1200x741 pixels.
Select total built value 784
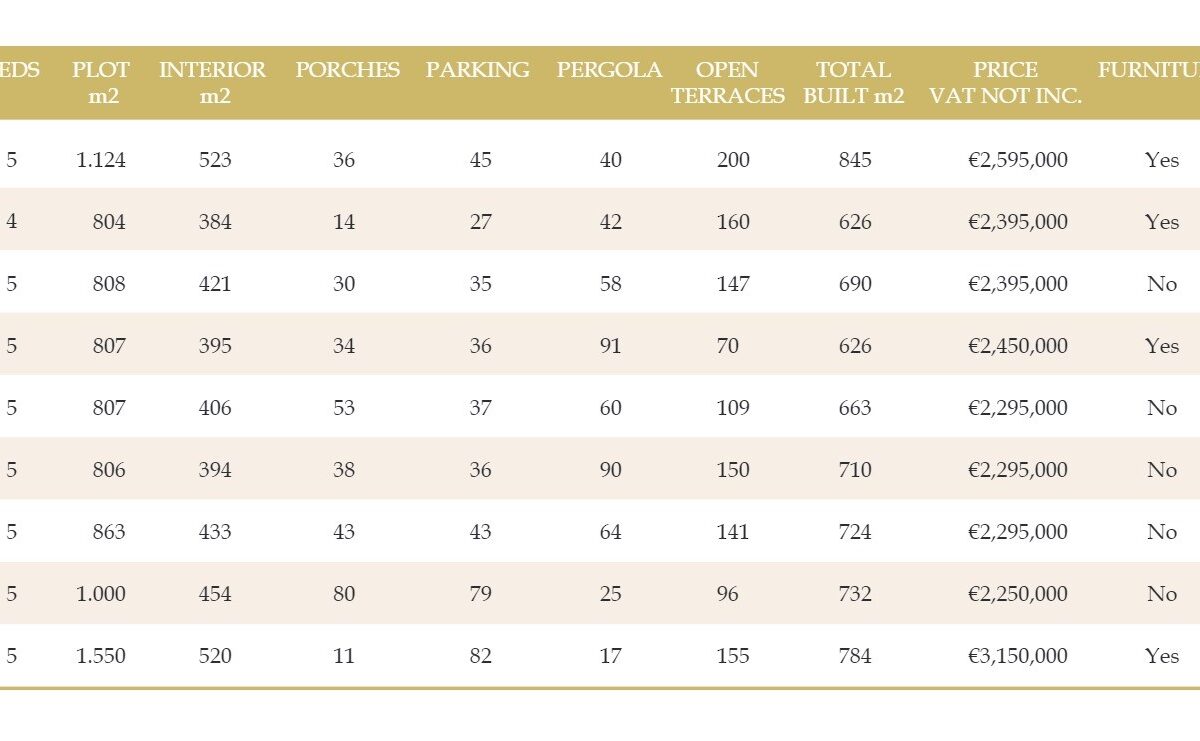point(855,656)
